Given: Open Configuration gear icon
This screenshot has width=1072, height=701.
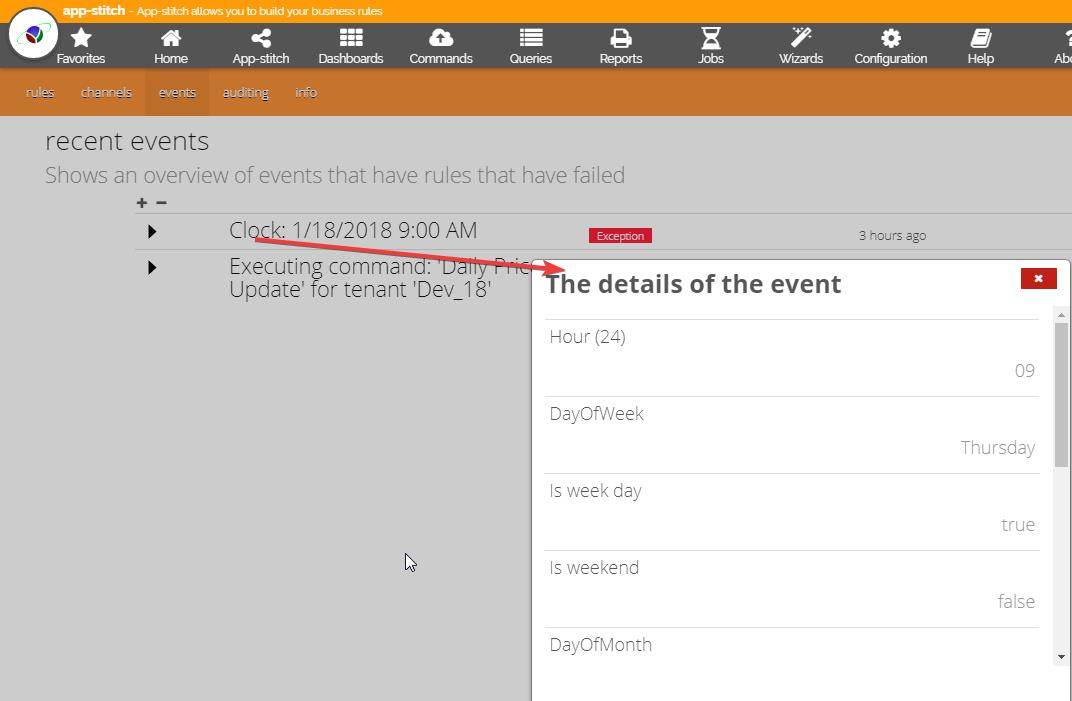Looking at the screenshot, I should tap(891, 39).
